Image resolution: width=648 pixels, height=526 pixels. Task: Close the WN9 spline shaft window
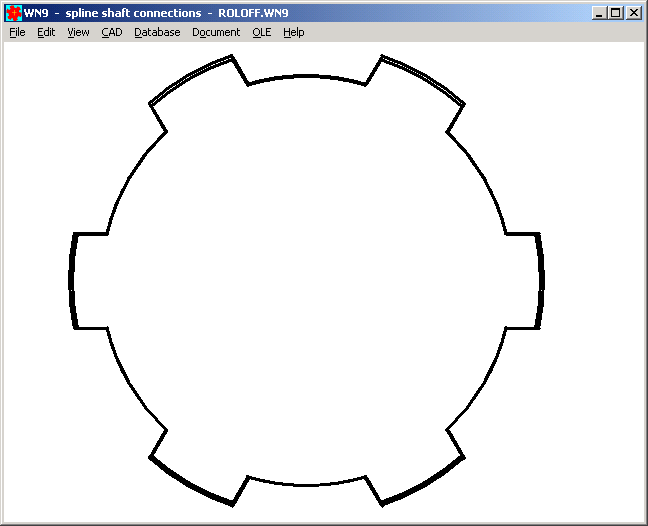633,13
